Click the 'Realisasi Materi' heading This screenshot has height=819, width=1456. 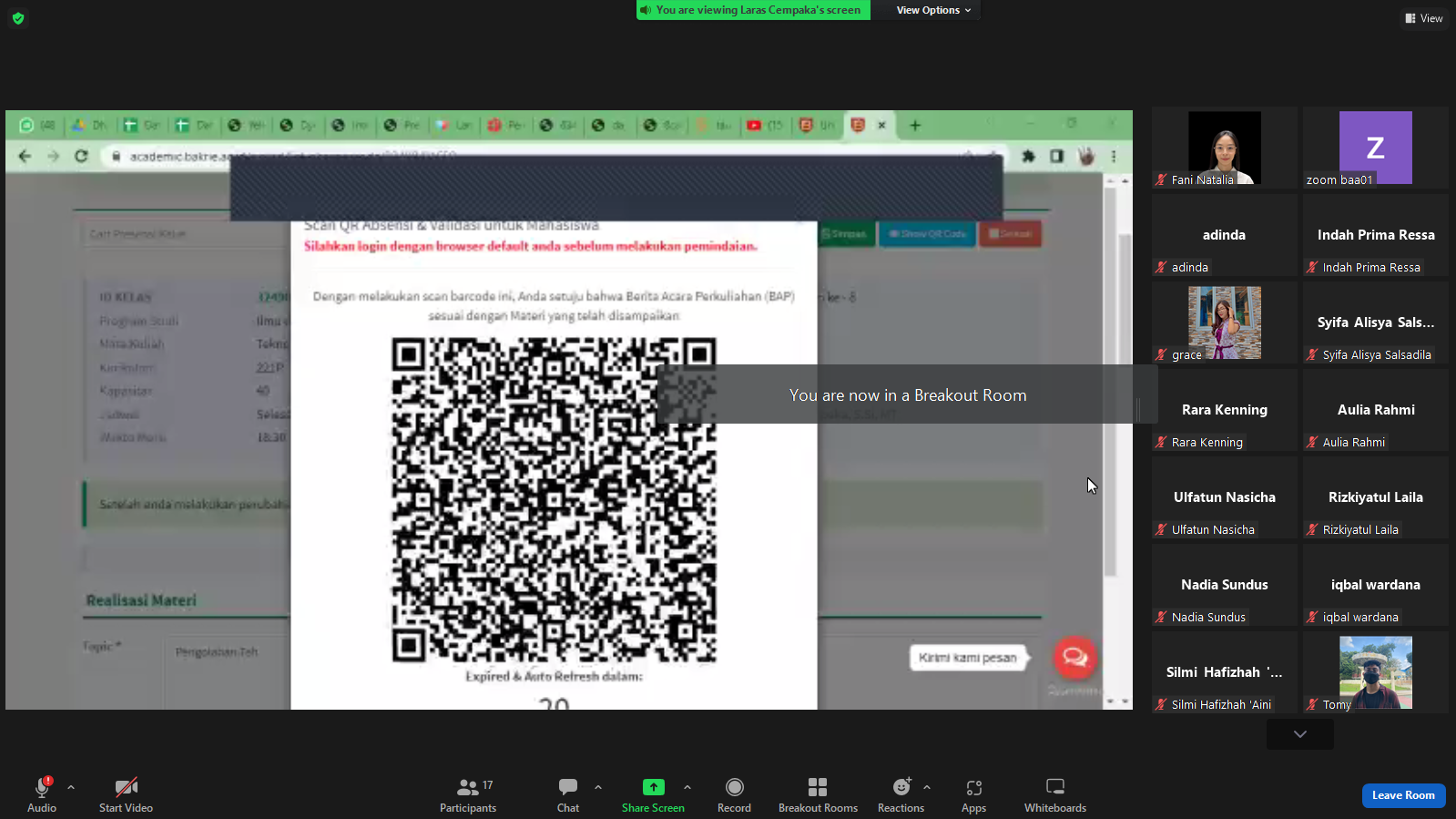point(141,600)
